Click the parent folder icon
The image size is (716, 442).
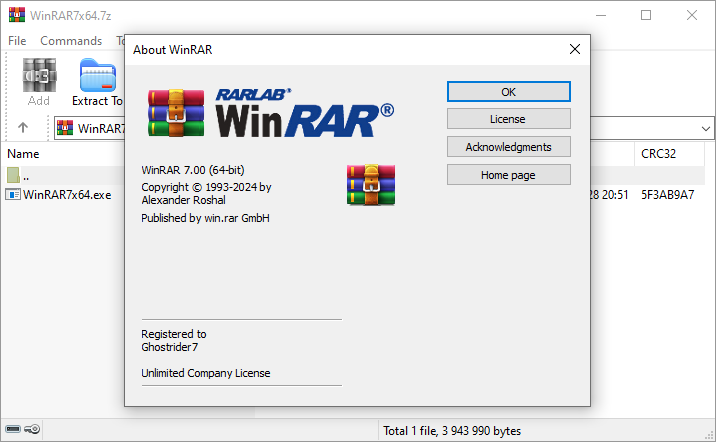click(x=13, y=175)
